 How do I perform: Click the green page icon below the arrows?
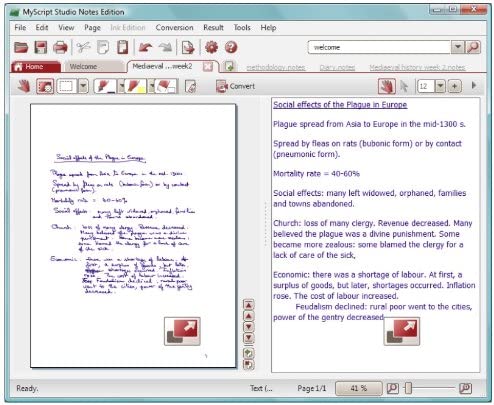point(248,353)
